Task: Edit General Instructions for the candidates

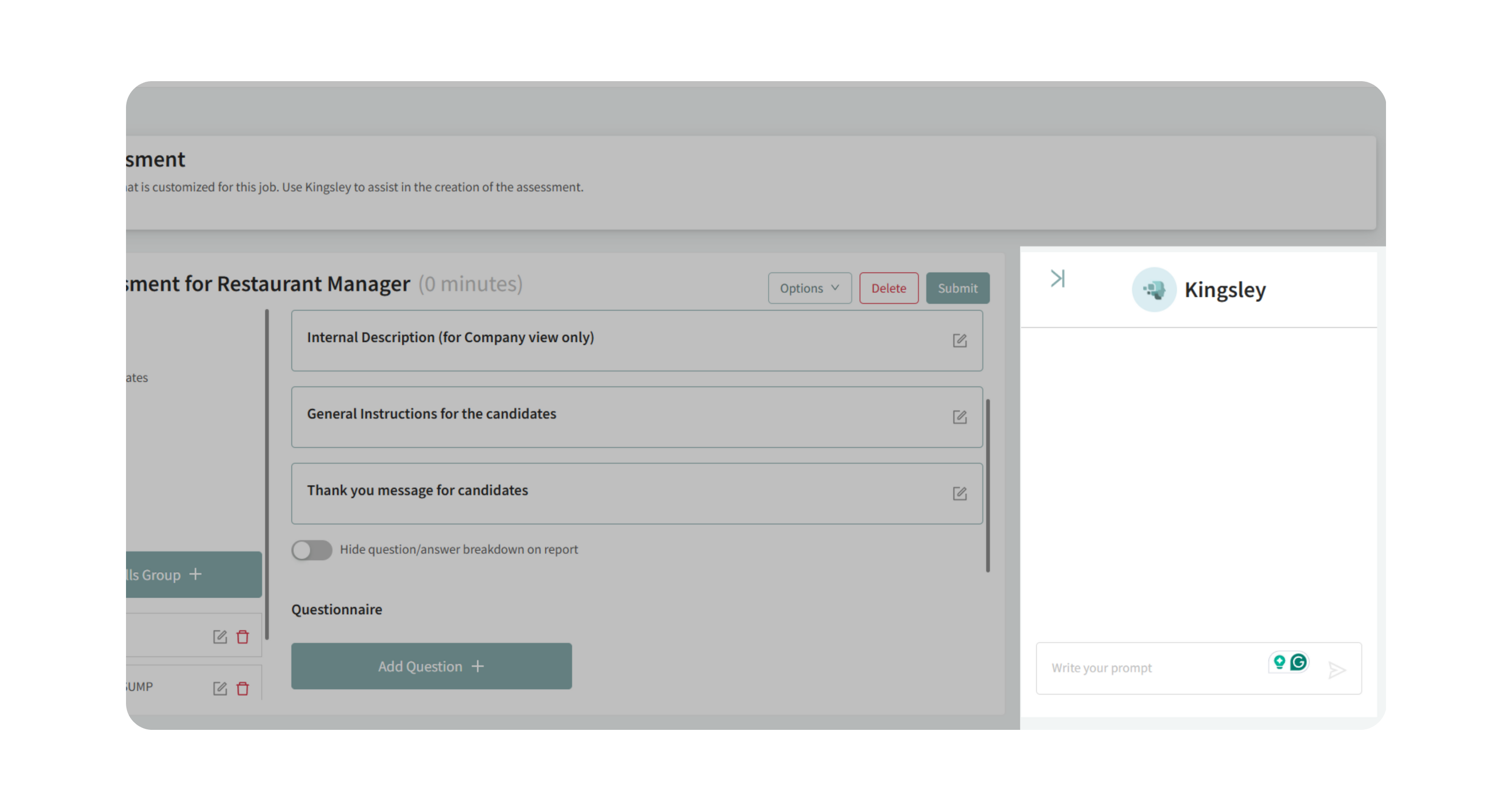Action: pos(959,417)
